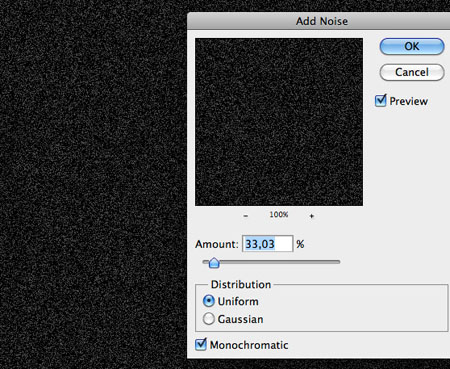Zoom out preview with minus icon
The height and width of the screenshot is (369, 450).
(x=246, y=216)
